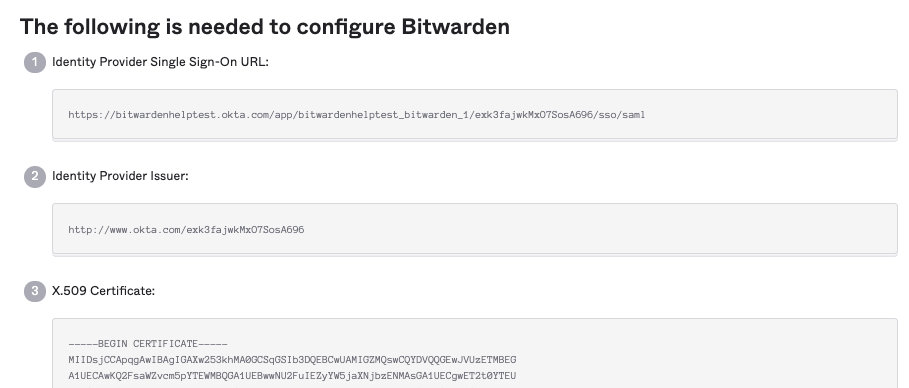Click the Identity Provider Issuer label
Screen dimensions: 909x388
(121, 176)
